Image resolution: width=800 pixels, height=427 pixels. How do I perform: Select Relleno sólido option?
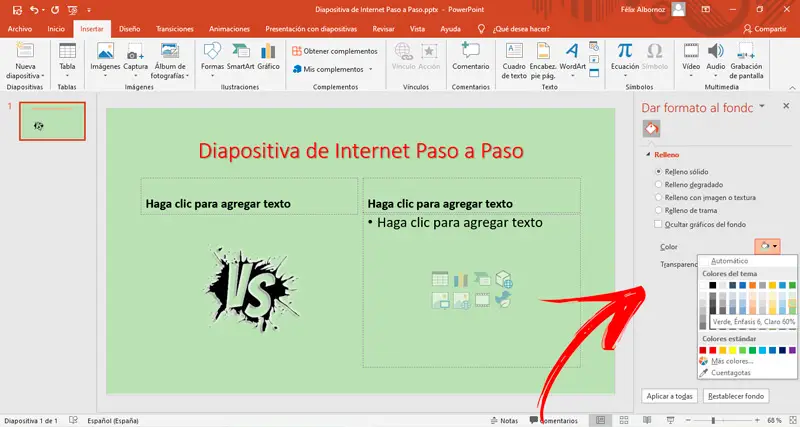682,172
